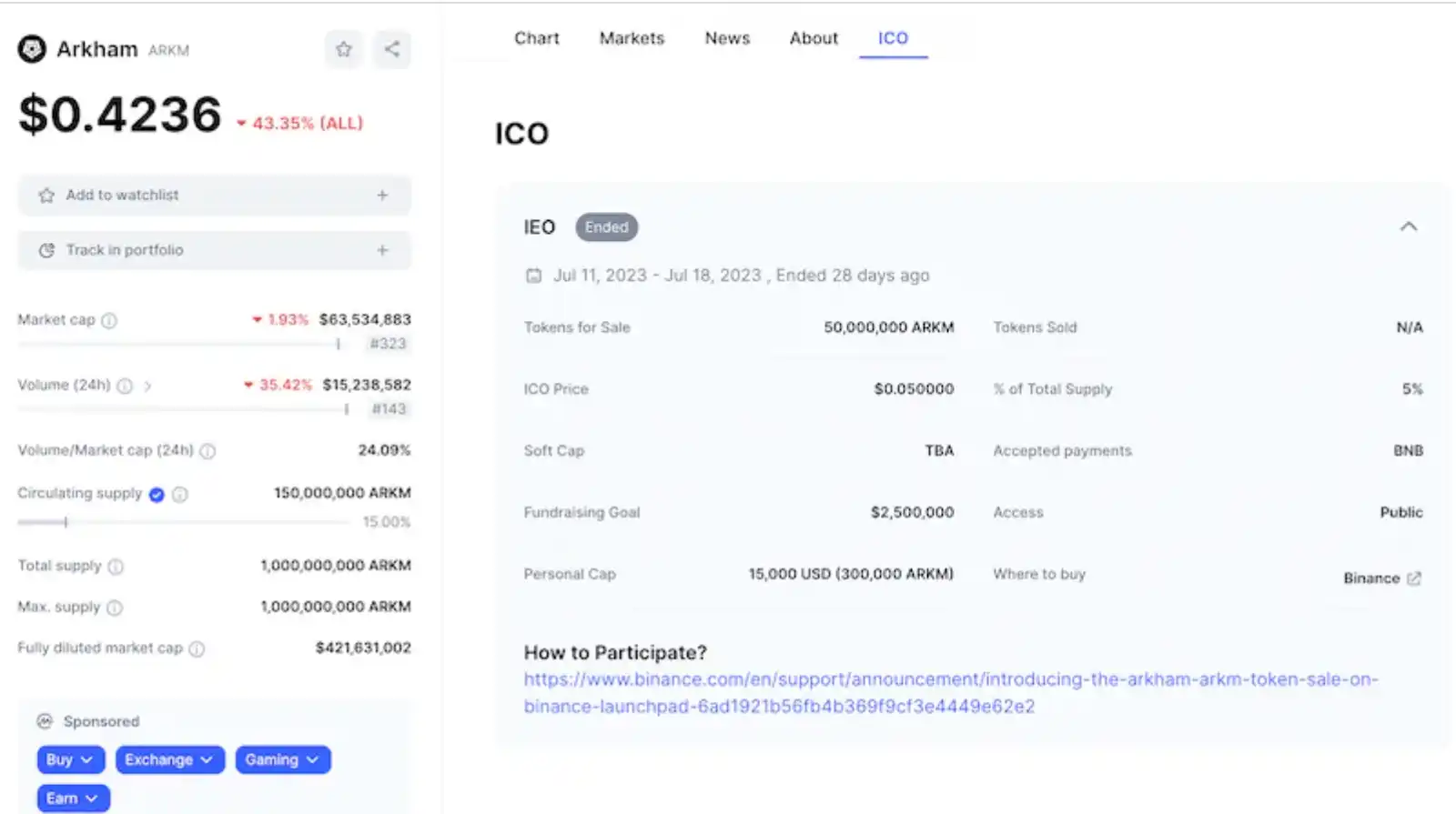Screen dimensions: 1456x814
Task: Click How to Participate? heading
Action: 615,653
